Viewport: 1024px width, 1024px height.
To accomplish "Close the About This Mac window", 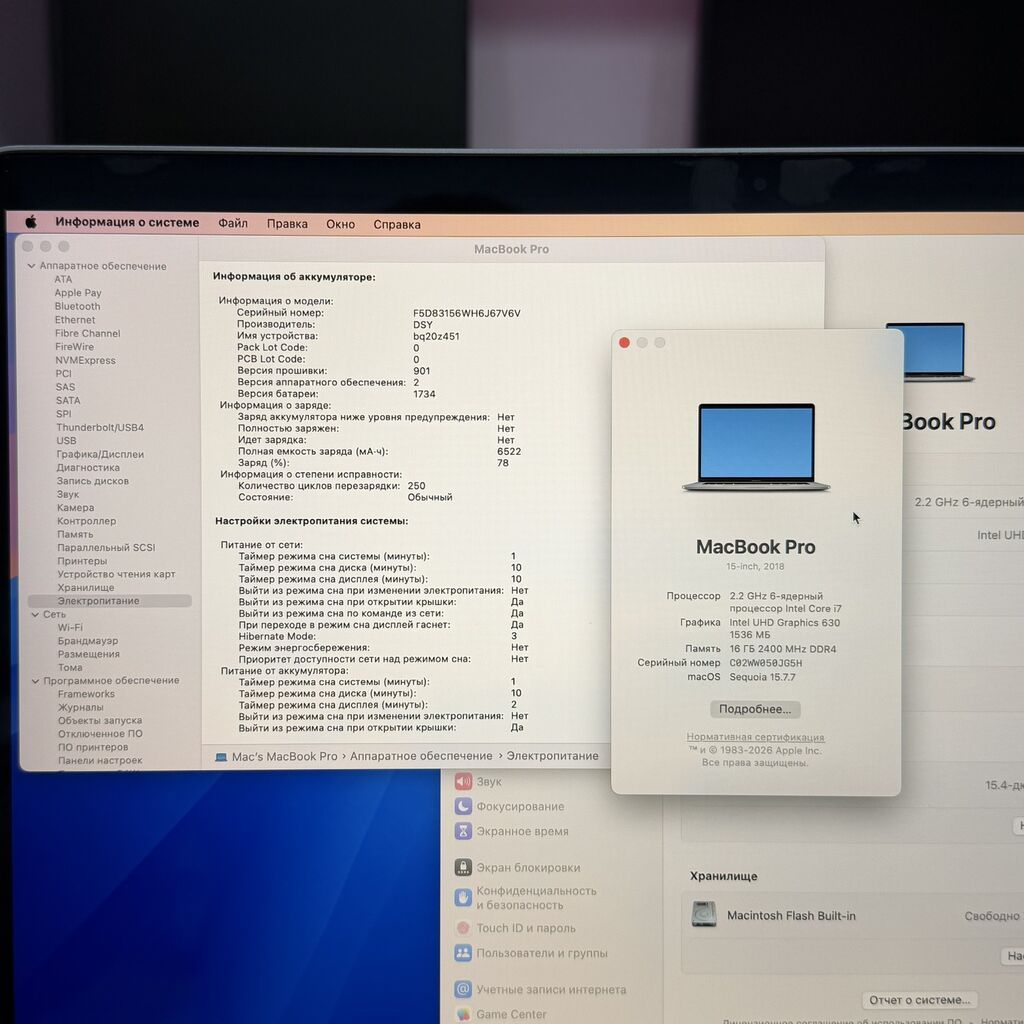I will click(x=624, y=343).
